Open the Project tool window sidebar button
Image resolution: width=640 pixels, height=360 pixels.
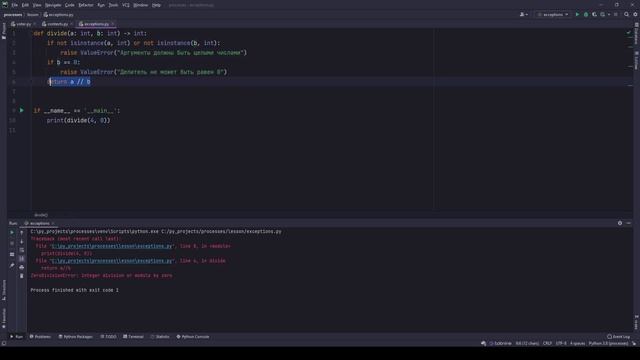4,31
